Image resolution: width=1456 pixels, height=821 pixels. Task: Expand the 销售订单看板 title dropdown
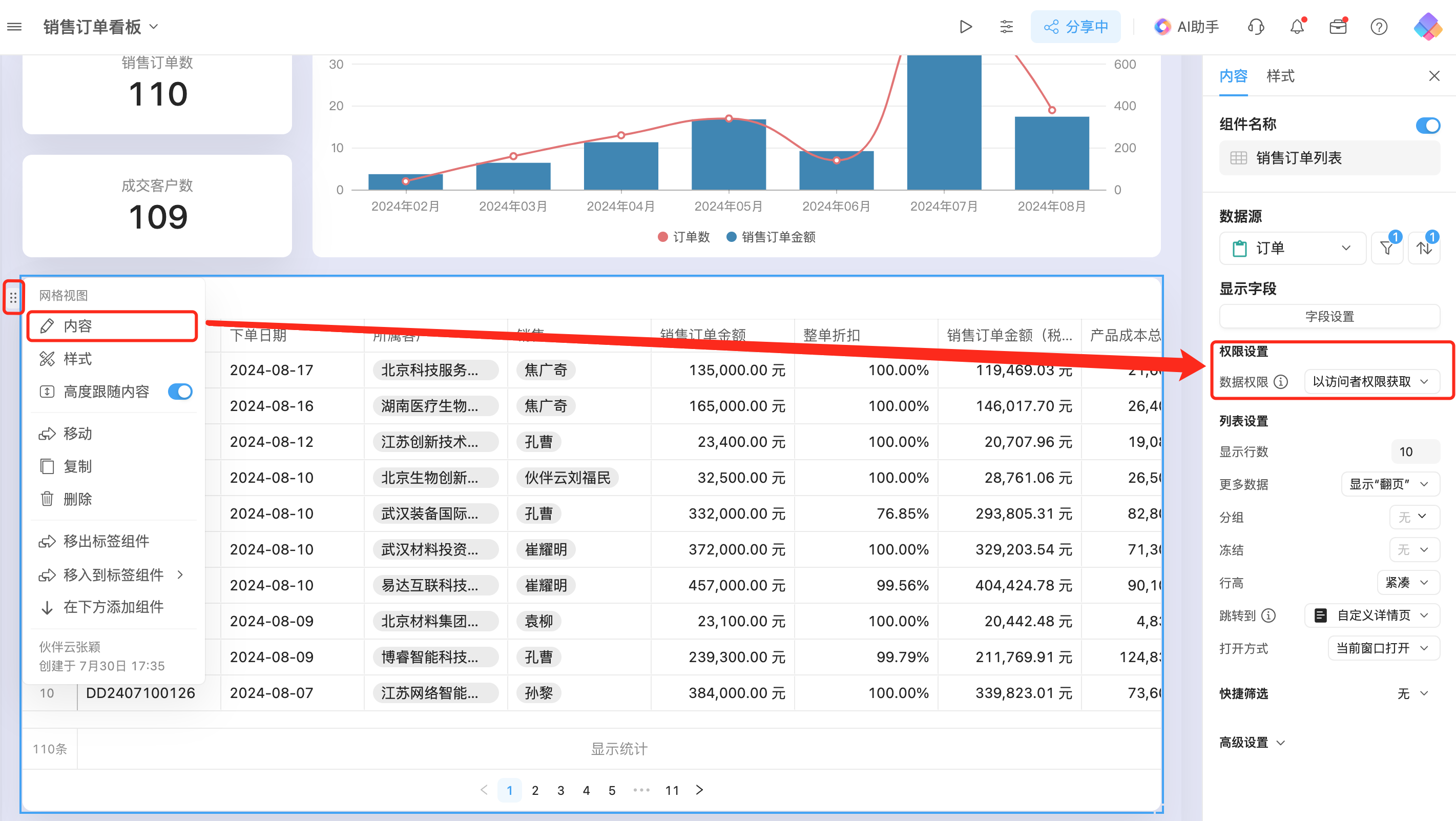click(153, 27)
